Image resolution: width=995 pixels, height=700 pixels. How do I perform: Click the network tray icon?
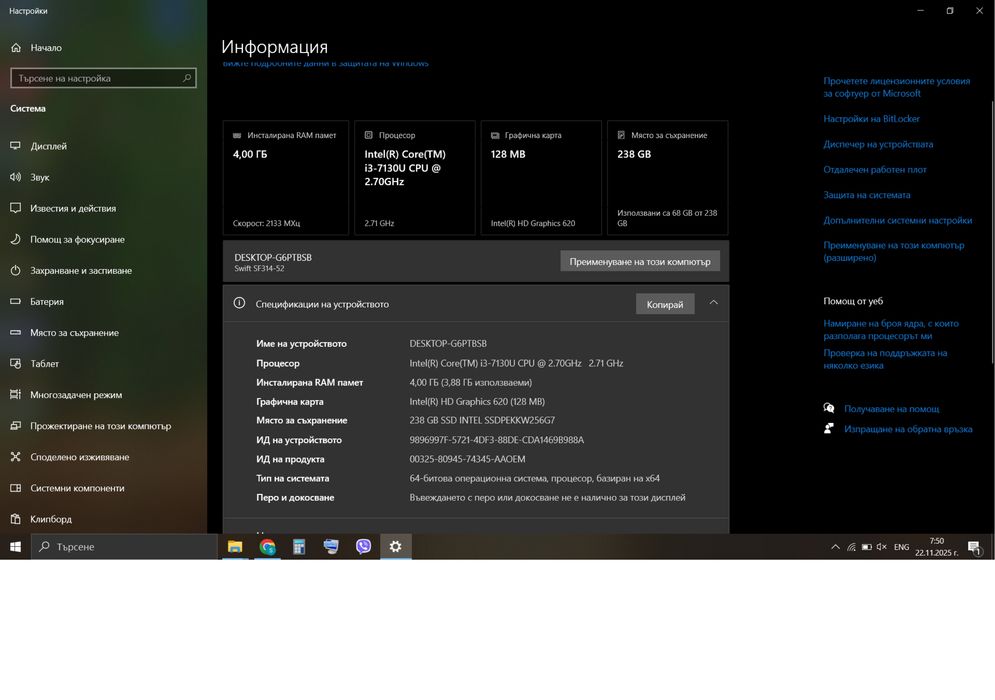[851, 547]
